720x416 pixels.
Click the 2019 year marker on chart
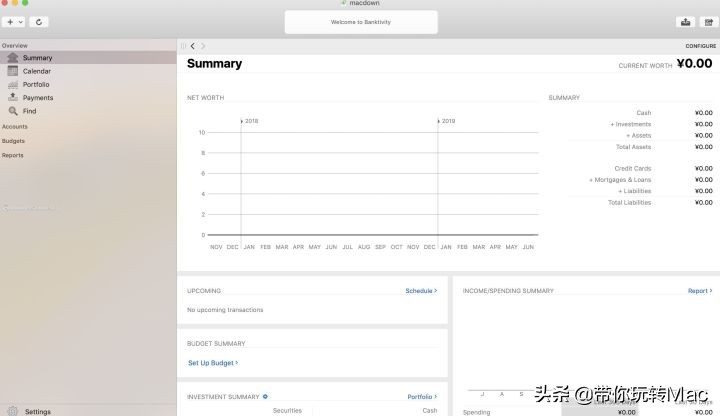tap(446, 121)
